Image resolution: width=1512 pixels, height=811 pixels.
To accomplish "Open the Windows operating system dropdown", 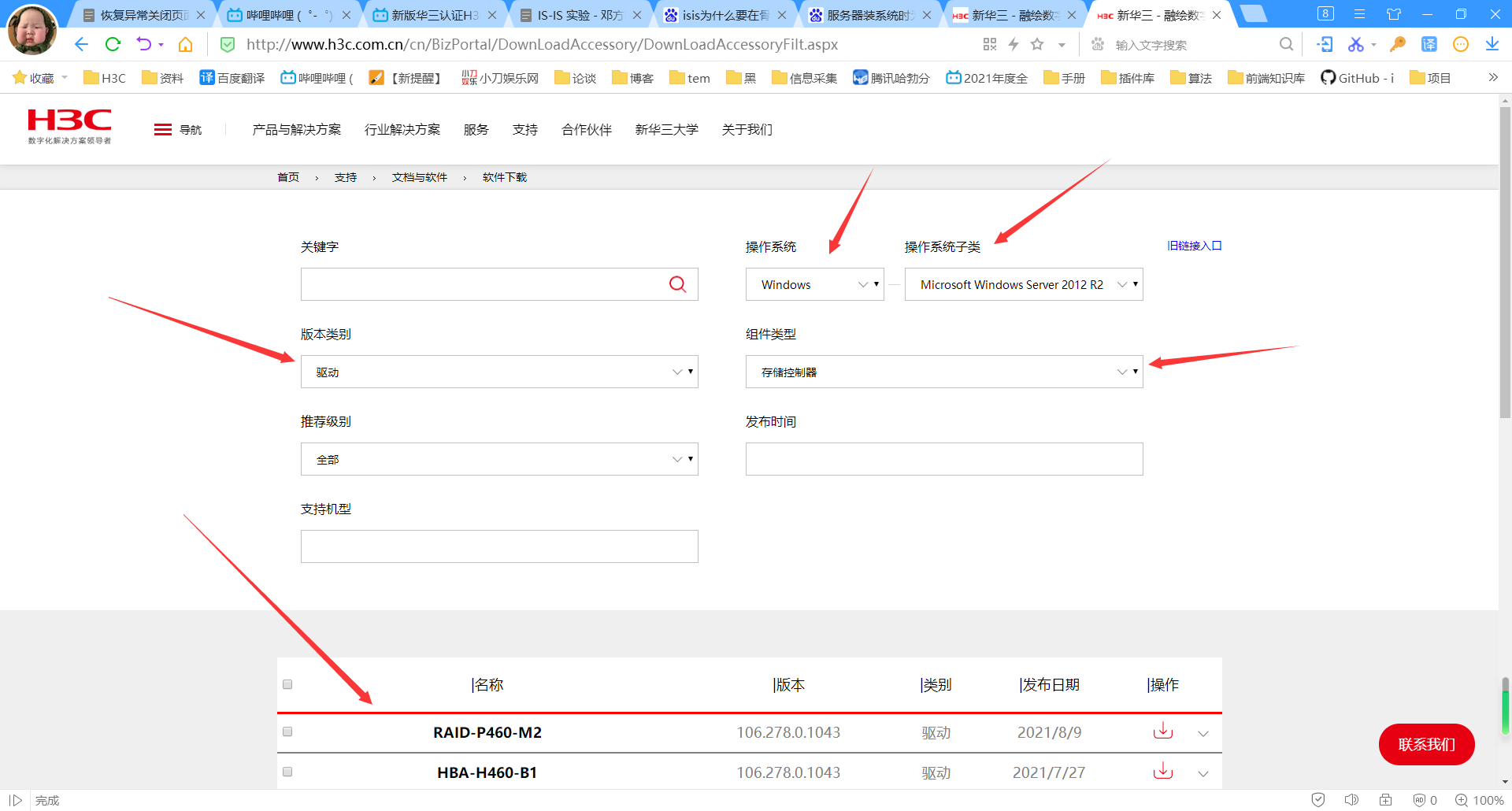I will (x=815, y=284).
